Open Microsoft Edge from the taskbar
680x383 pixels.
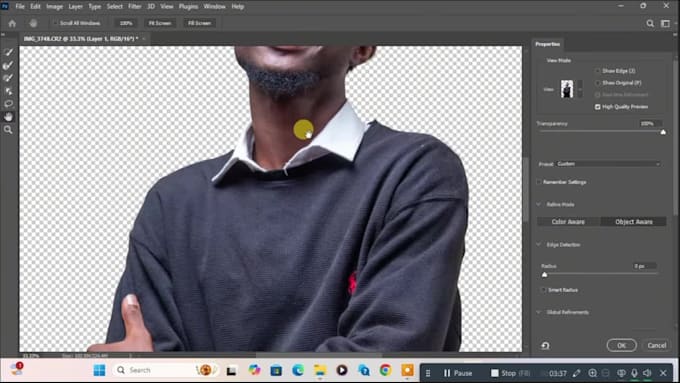298,370
